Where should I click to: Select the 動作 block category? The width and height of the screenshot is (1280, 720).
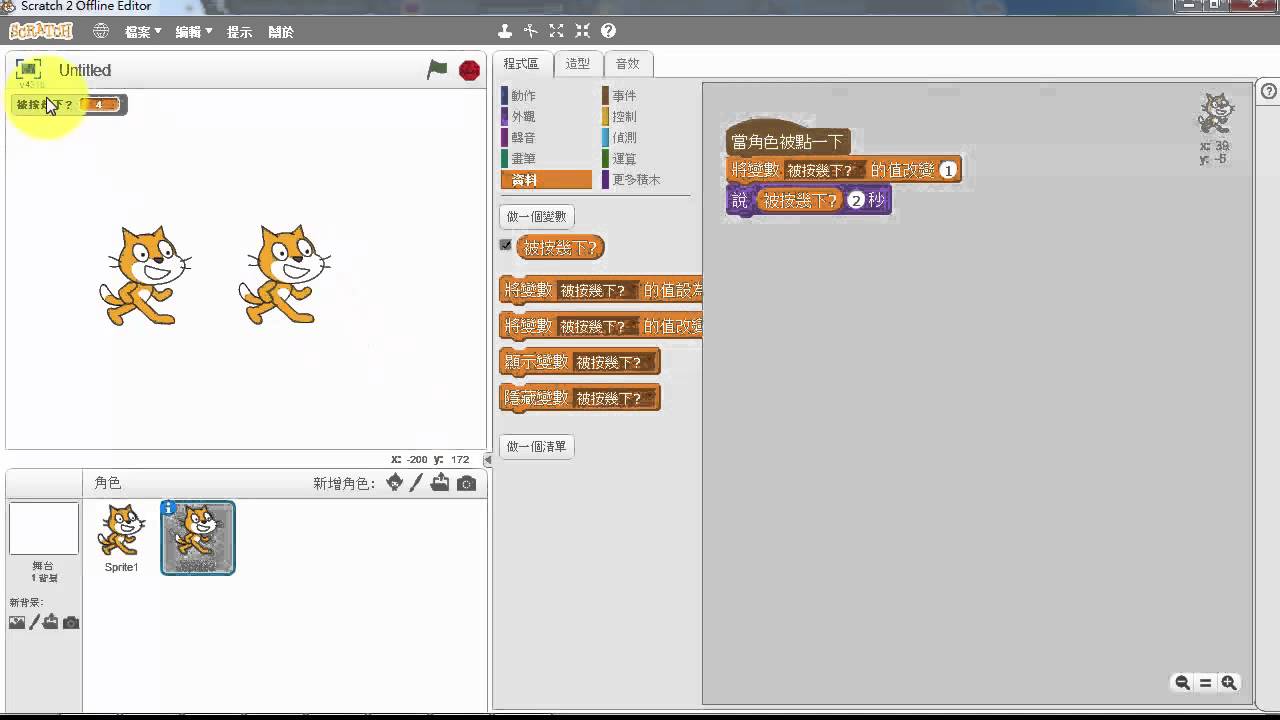546,96
